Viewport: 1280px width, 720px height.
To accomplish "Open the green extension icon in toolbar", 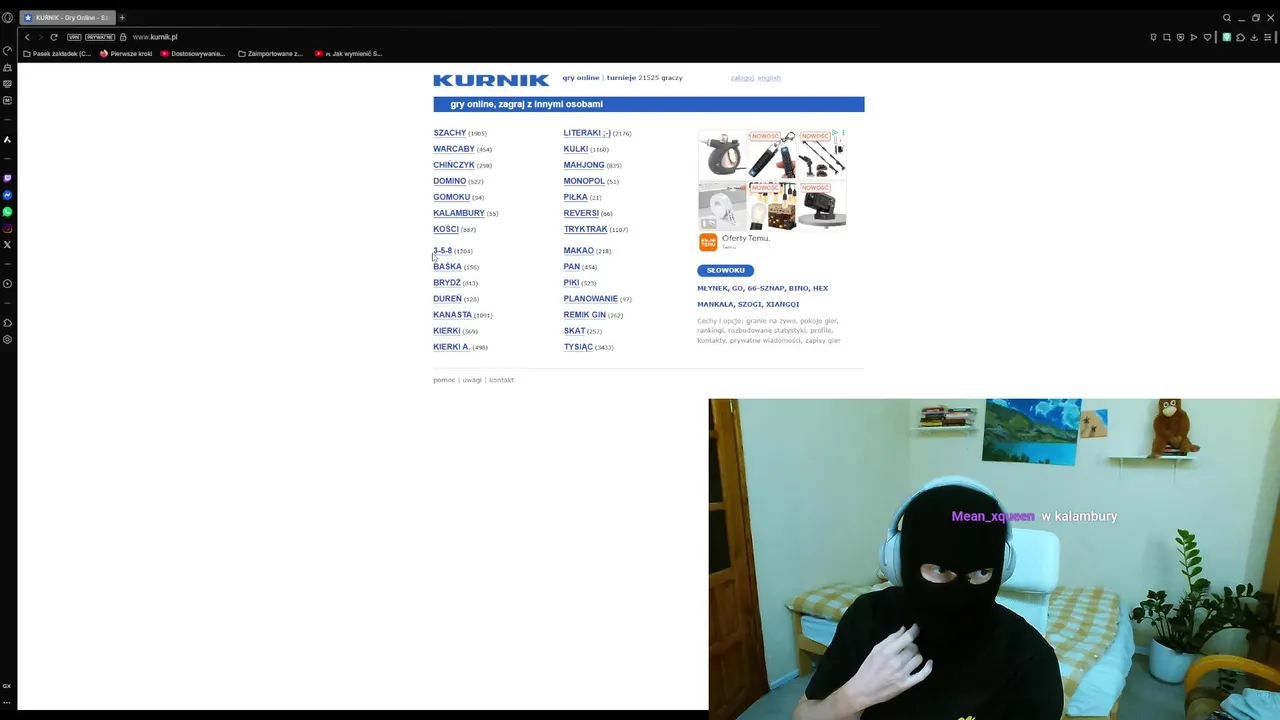I will coord(1227,37).
